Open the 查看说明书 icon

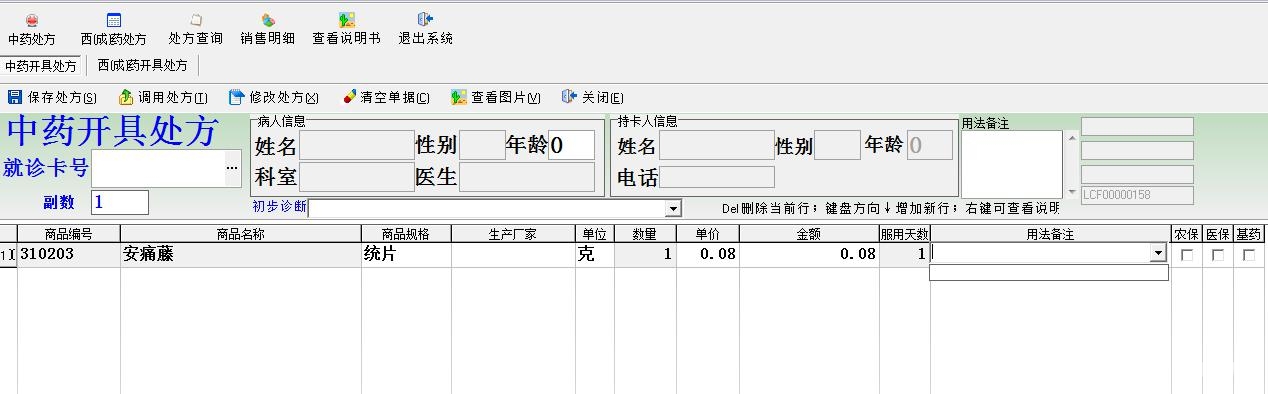pyautogui.click(x=346, y=21)
